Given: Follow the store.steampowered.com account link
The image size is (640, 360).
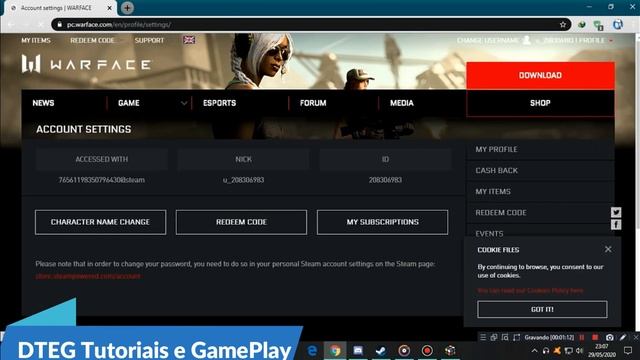Looking at the screenshot, I should point(88,276).
